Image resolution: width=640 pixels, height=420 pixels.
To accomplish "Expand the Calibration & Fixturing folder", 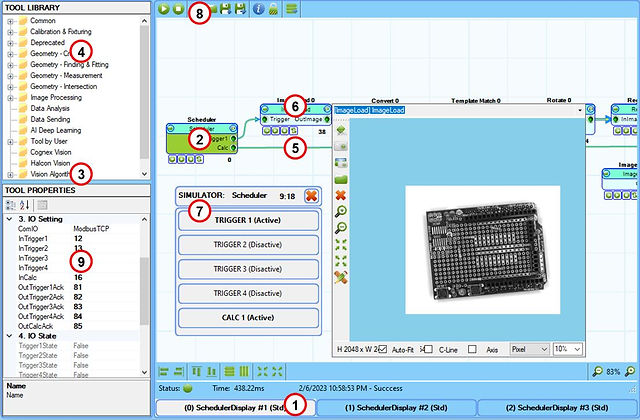I will 11,32.
